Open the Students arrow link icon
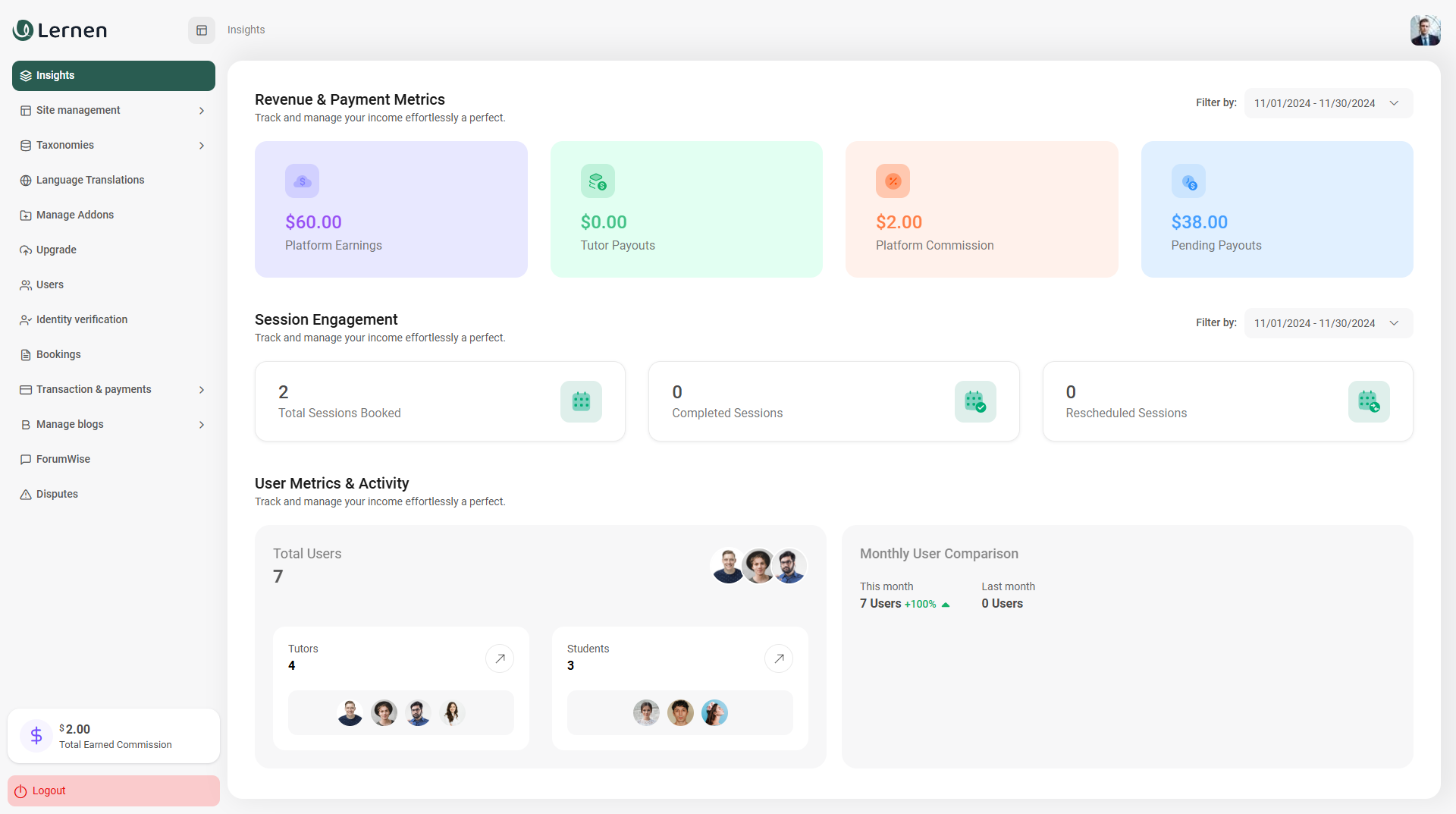The image size is (1456, 814). pos(779,658)
